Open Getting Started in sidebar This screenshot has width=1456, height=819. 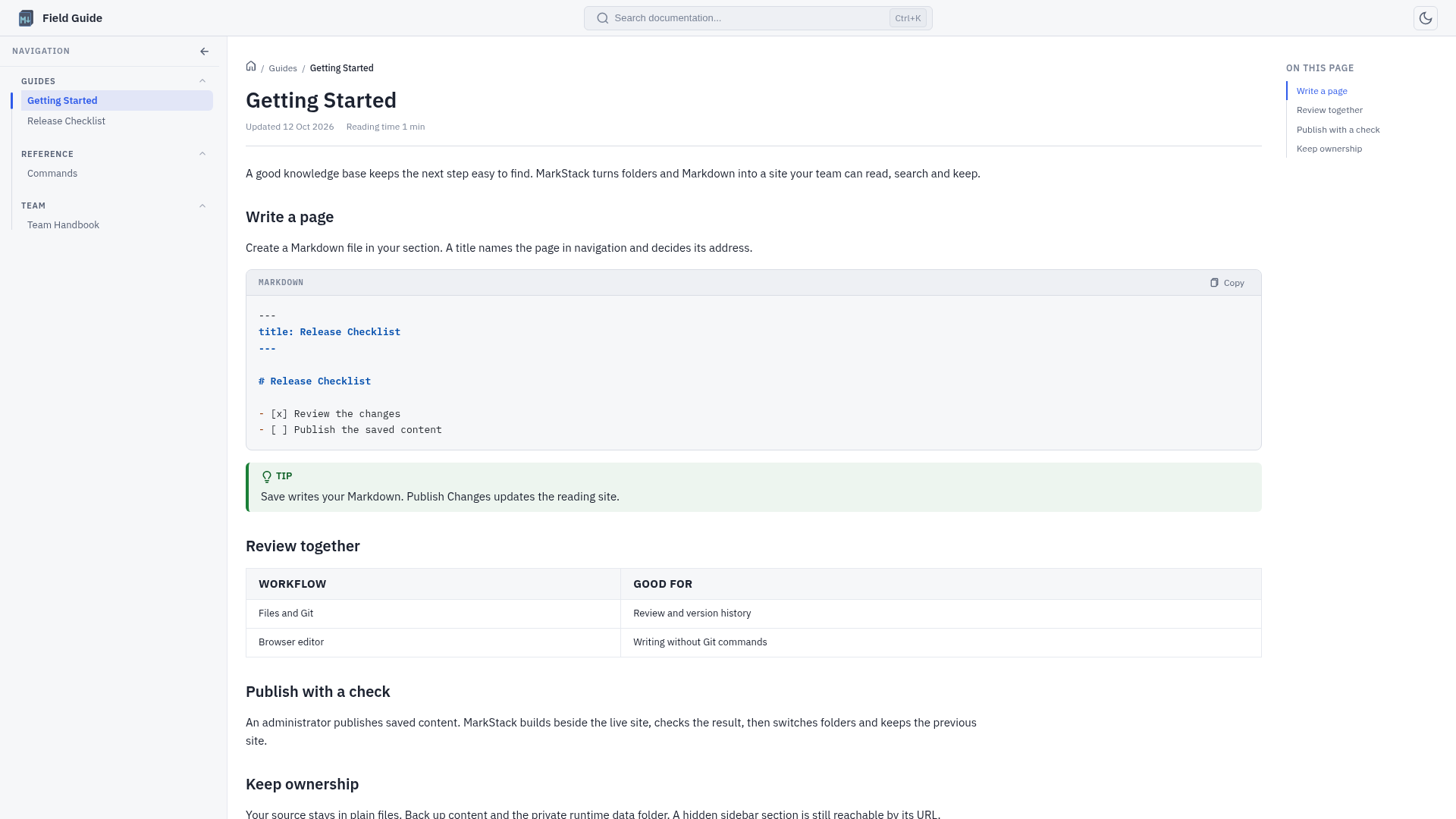pyautogui.click(x=117, y=101)
